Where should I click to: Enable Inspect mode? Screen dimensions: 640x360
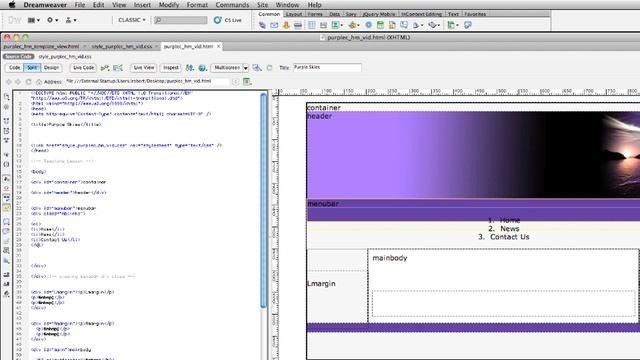[171, 68]
